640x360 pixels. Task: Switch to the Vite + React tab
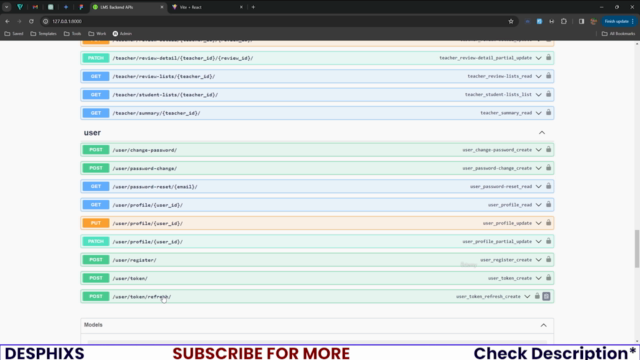coord(208,7)
